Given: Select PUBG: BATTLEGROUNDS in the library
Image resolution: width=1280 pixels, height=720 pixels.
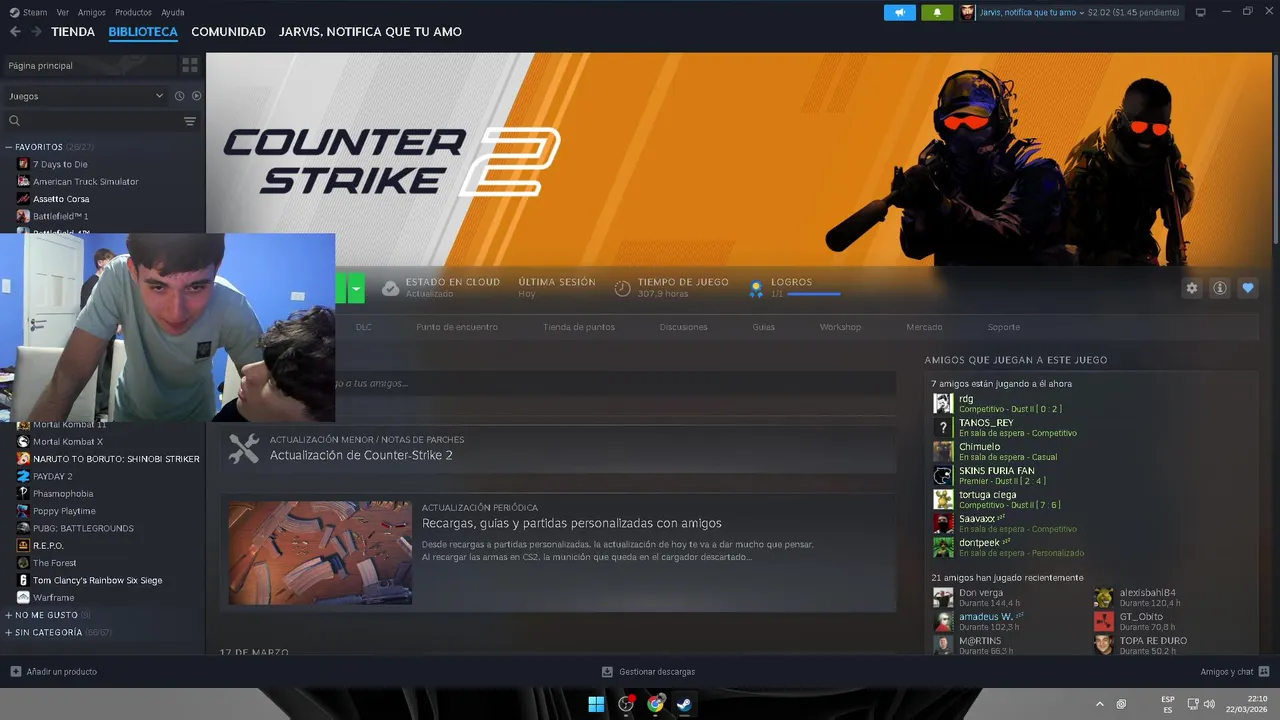Looking at the screenshot, I should coord(83,528).
